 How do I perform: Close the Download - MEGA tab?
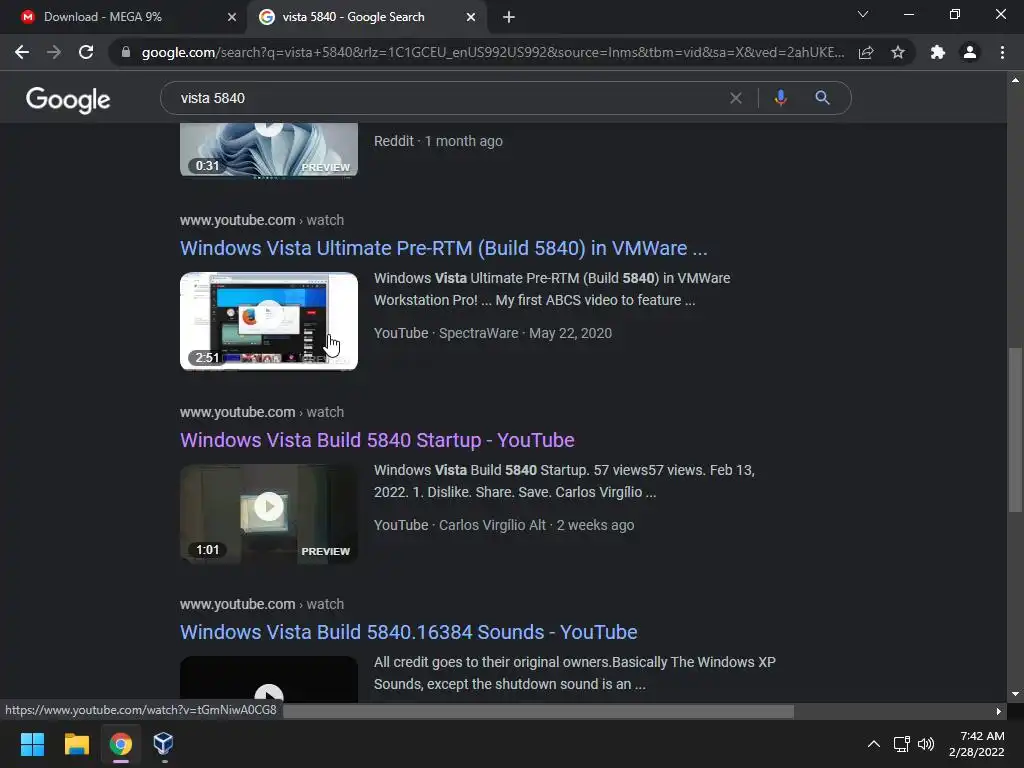(x=232, y=17)
